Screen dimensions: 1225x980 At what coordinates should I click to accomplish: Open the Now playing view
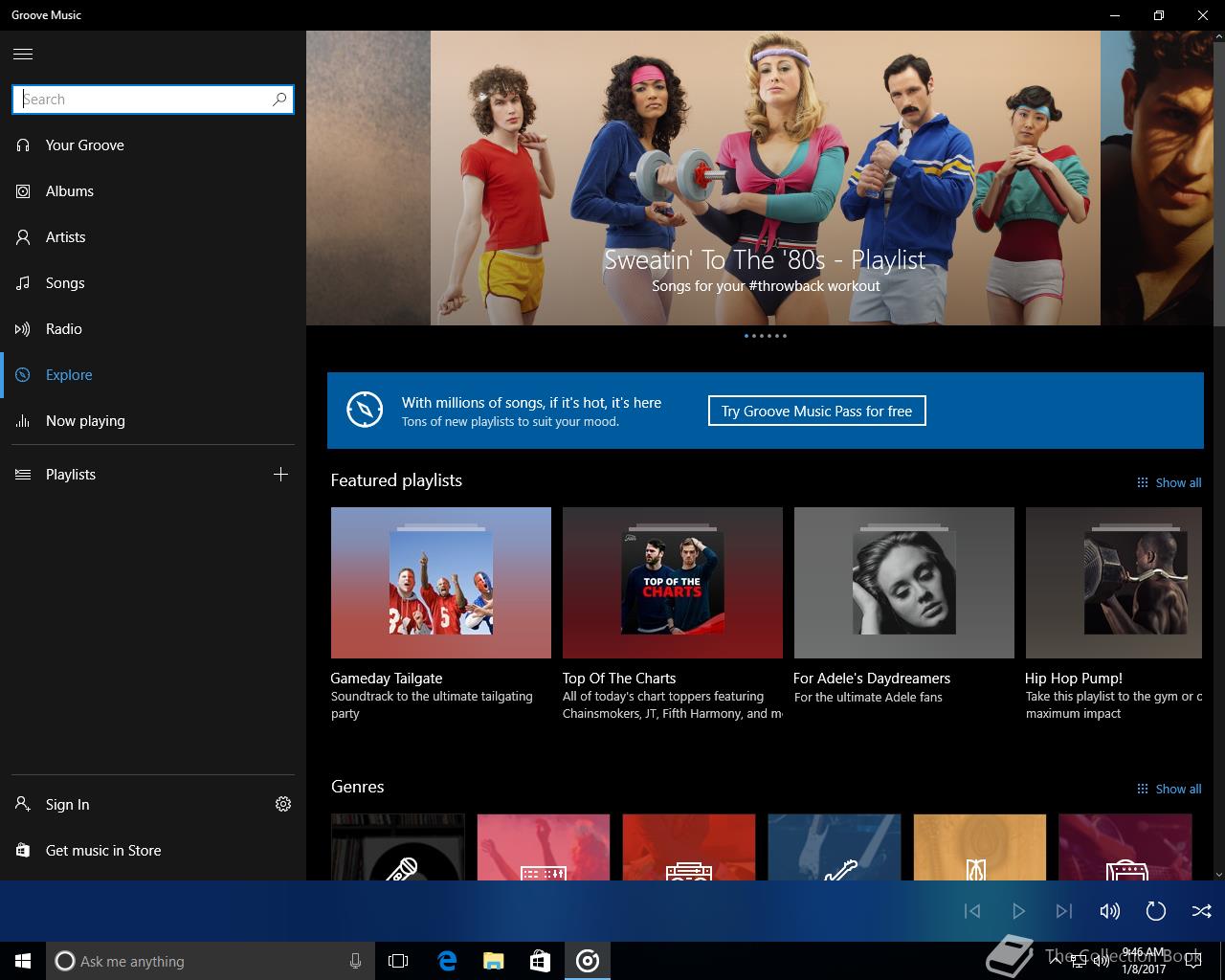click(153, 421)
